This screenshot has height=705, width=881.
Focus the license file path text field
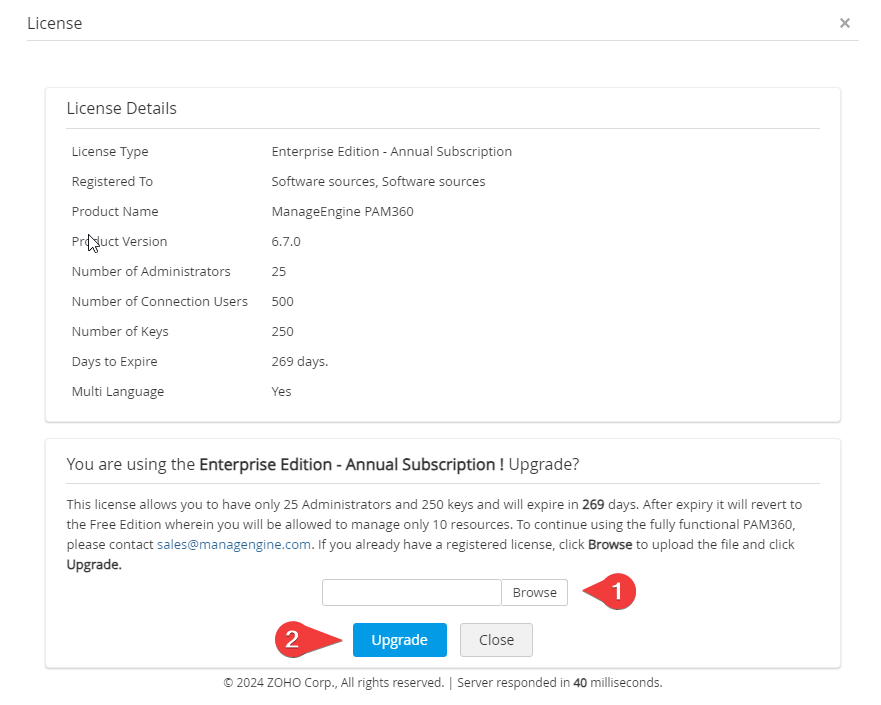pos(411,592)
